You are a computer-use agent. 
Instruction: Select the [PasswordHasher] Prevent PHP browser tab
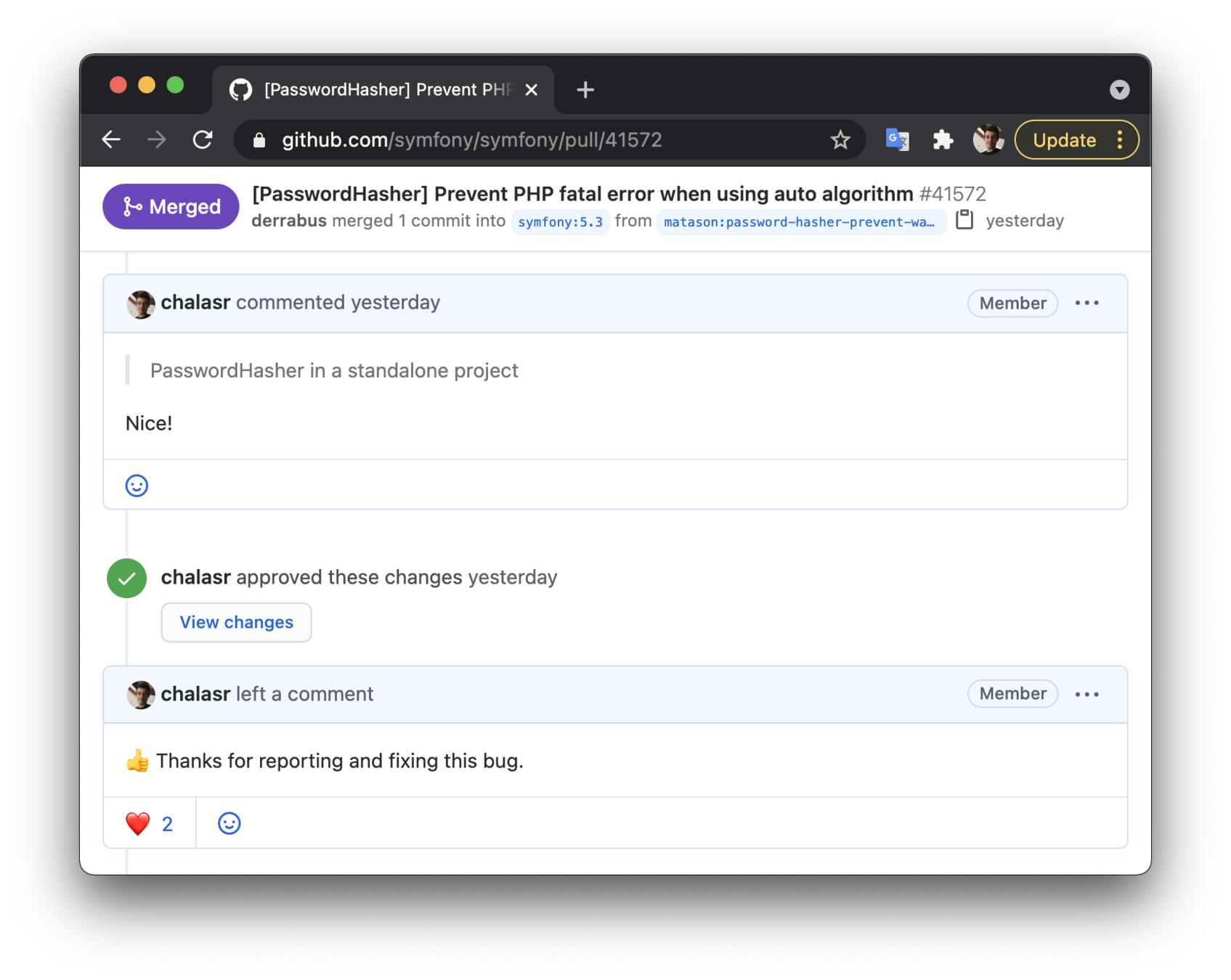click(383, 89)
